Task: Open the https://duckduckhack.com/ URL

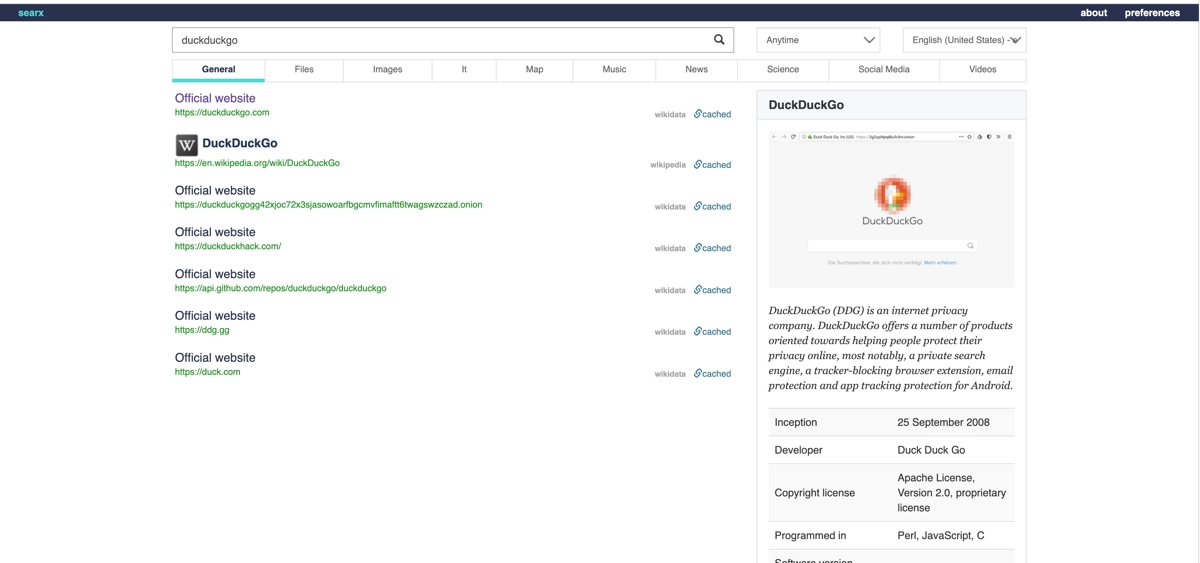Action: [228, 246]
